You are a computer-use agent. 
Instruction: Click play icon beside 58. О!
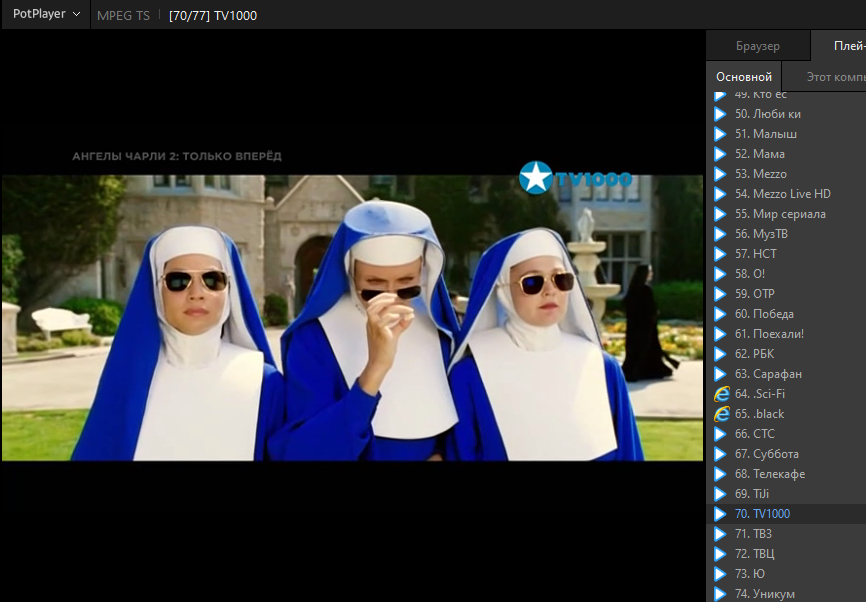(720, 274)
